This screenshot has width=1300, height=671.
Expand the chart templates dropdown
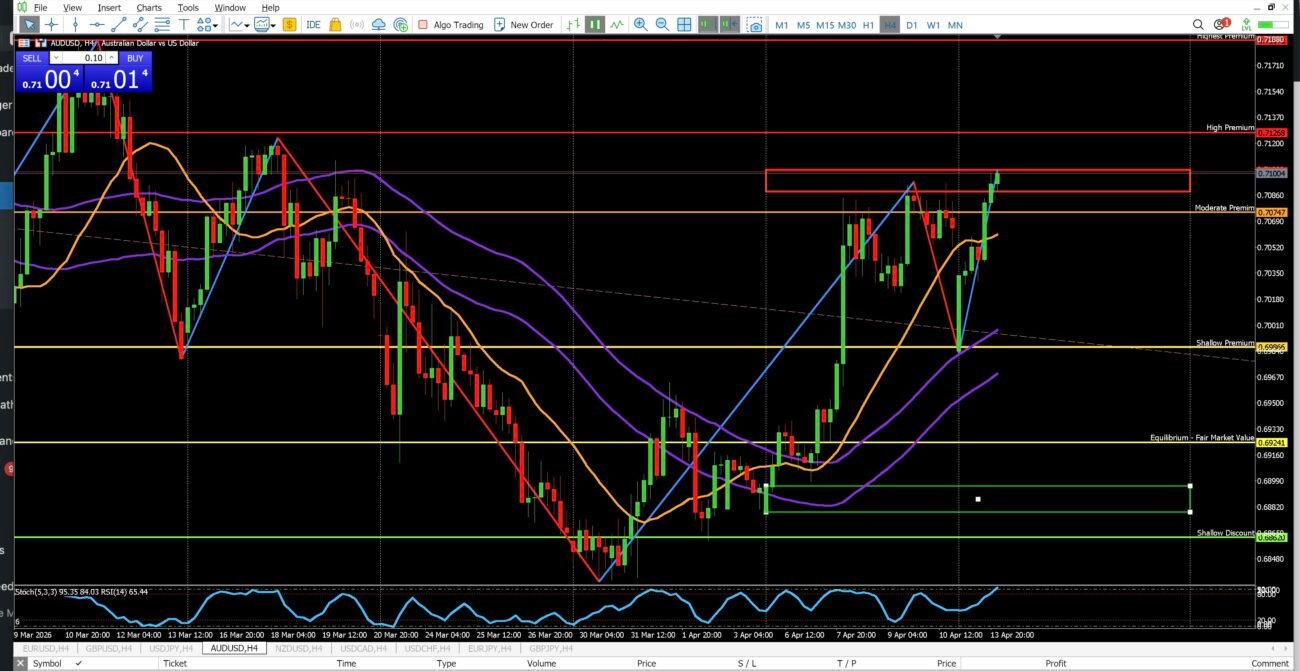point(275,25)
